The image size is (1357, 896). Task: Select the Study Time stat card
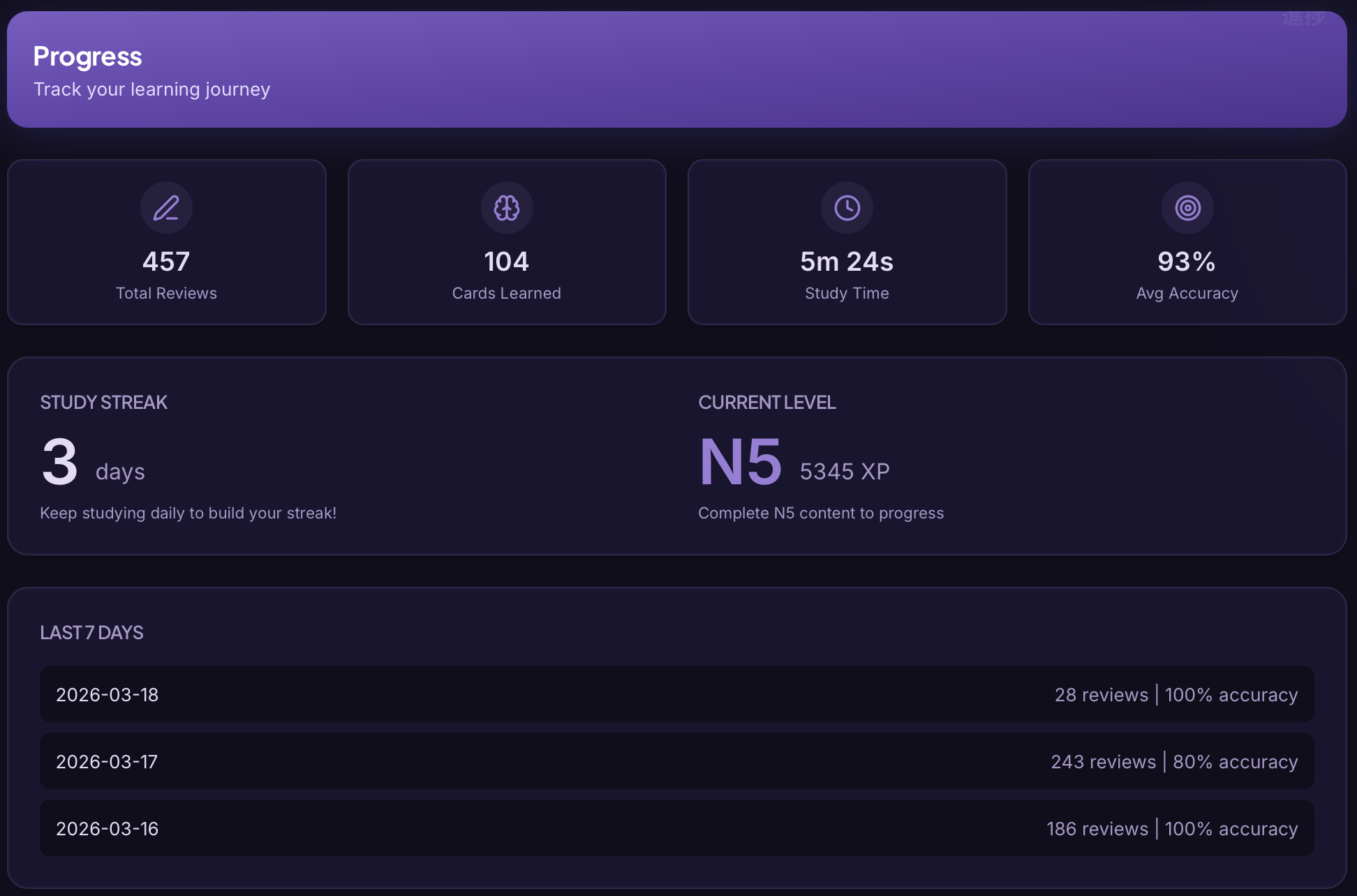coord(847,242)
